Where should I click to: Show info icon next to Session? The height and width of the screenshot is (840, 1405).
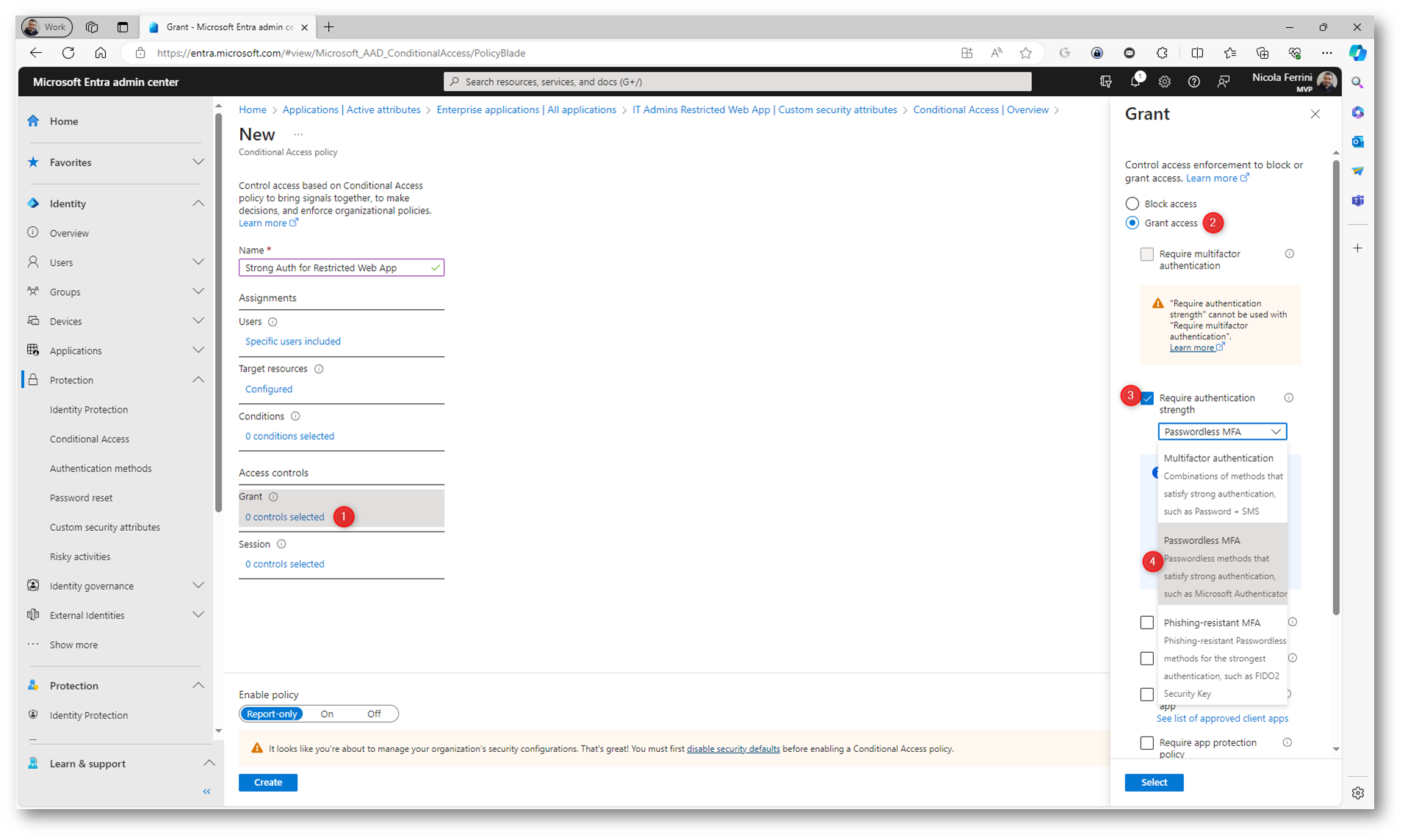click(x=281, y=544)
